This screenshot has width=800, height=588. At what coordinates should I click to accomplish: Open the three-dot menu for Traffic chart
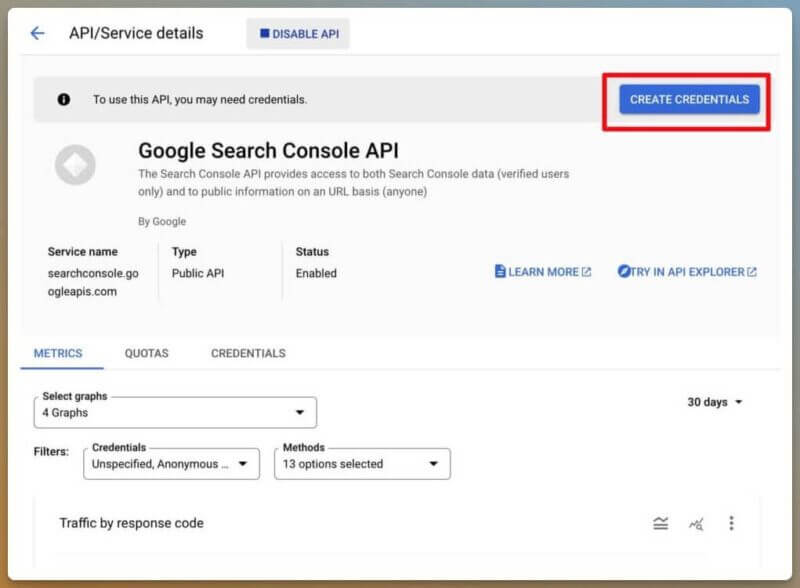[731, 523]
